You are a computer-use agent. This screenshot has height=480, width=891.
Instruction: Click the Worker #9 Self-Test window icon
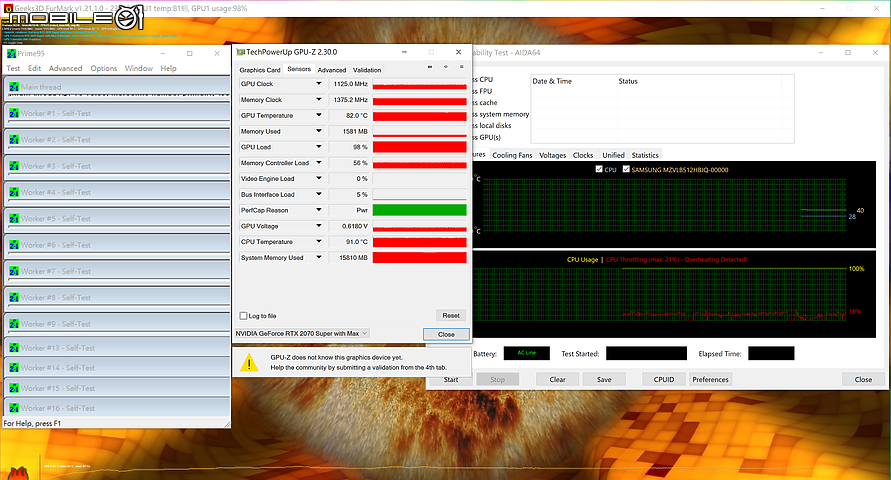pyautogui.click(x=14, y=324)
